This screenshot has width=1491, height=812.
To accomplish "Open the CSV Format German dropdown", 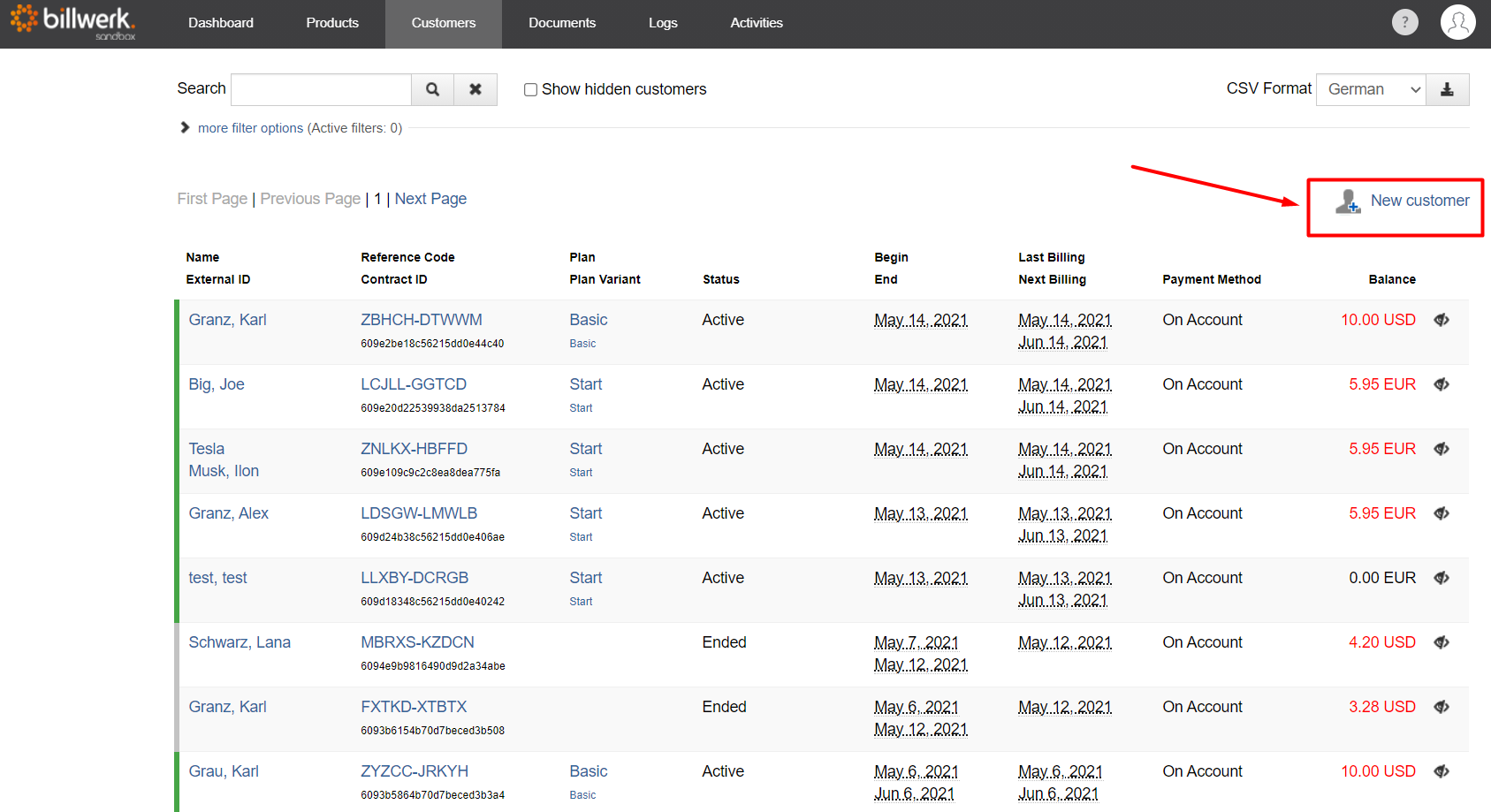I will (x=1371, y=89).
